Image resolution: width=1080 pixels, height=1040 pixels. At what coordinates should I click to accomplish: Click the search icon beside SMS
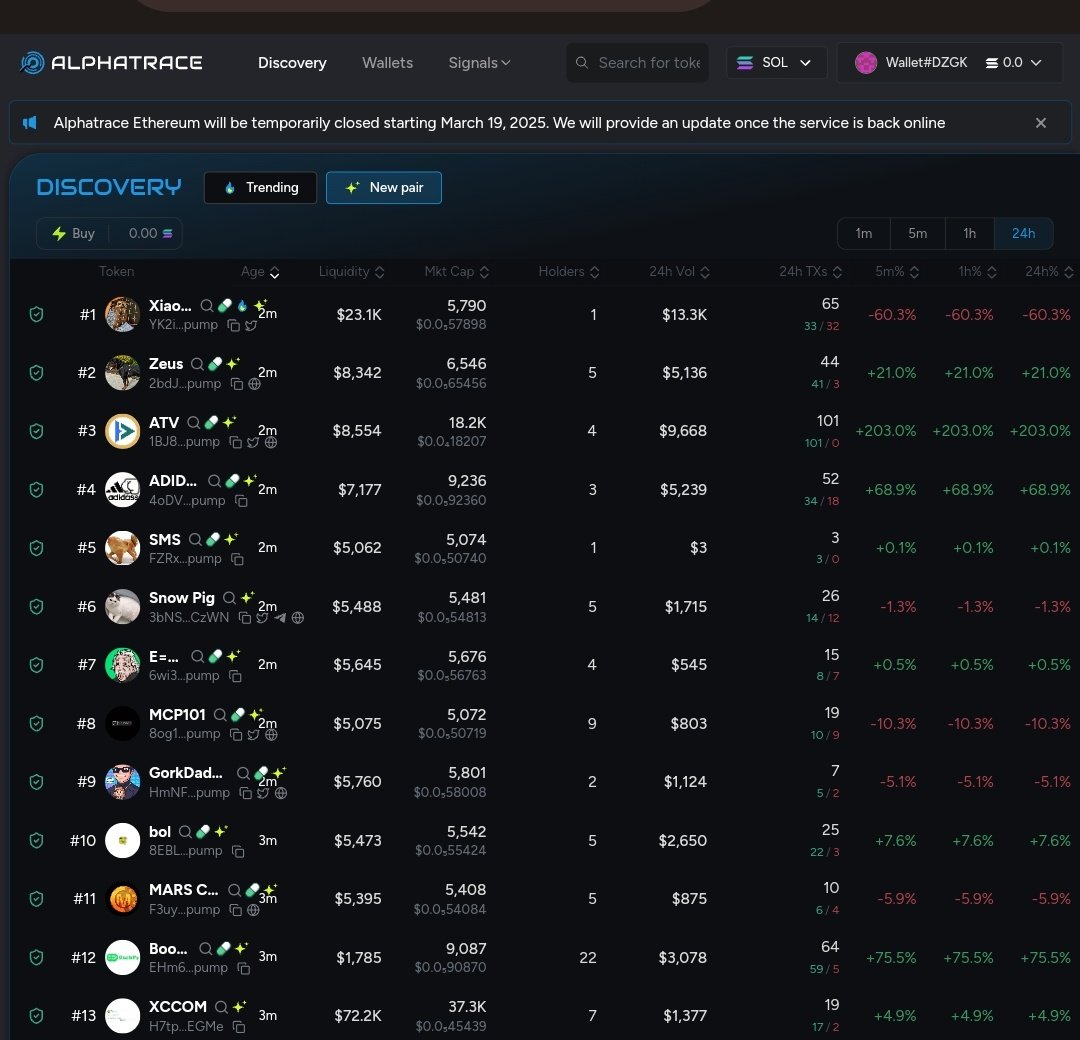(x=196, y=539)
